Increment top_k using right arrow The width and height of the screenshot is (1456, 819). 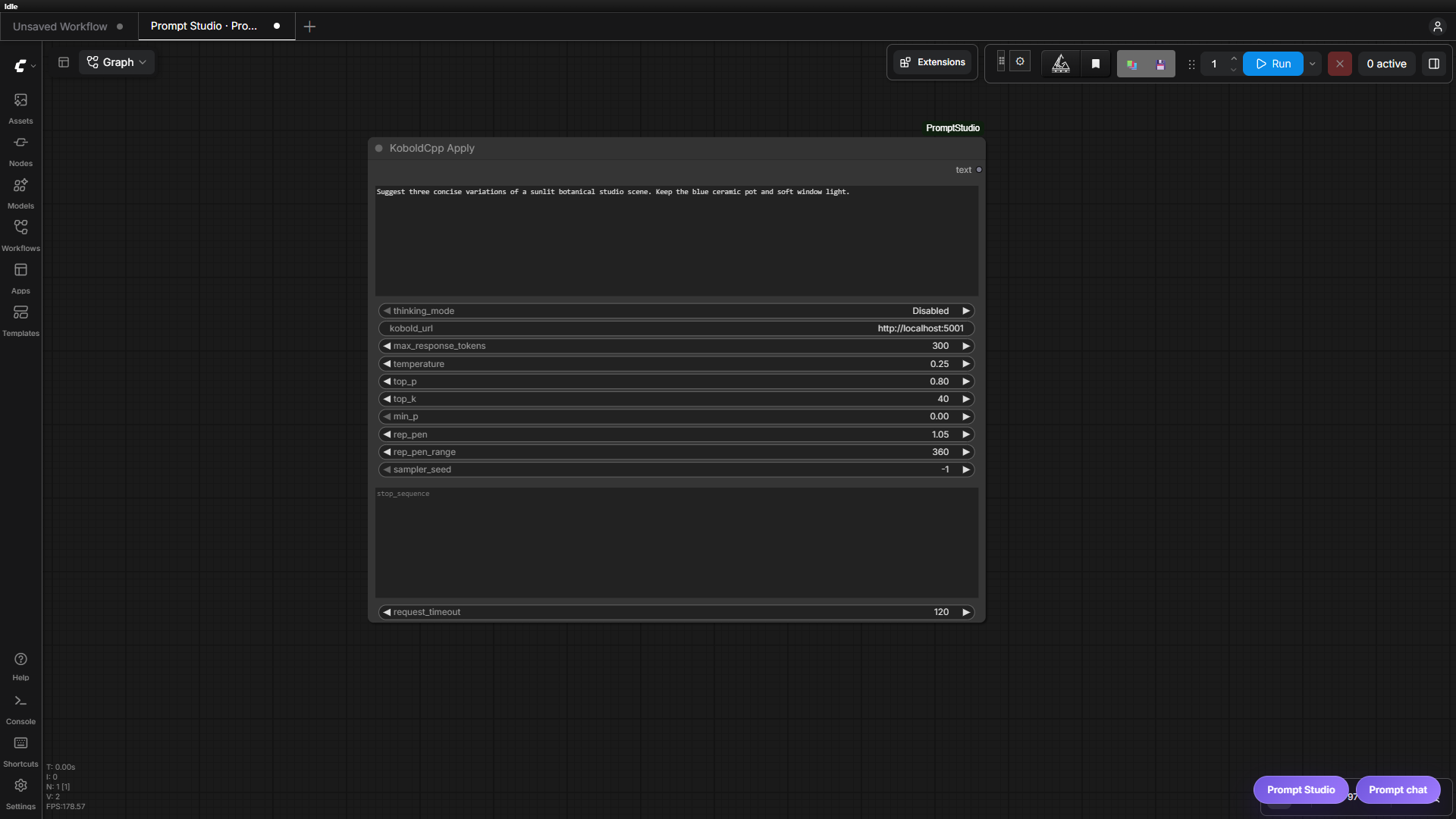point(966,399)
